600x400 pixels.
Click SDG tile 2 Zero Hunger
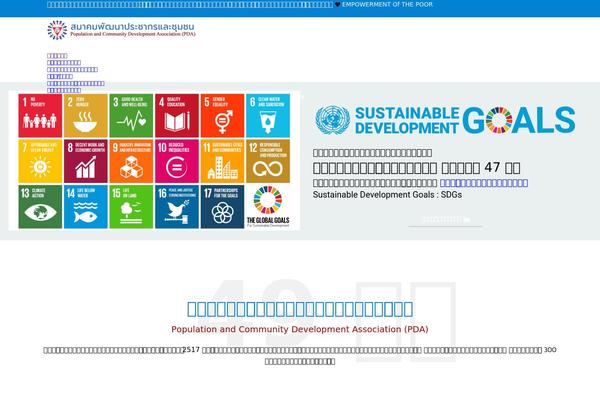86,116
